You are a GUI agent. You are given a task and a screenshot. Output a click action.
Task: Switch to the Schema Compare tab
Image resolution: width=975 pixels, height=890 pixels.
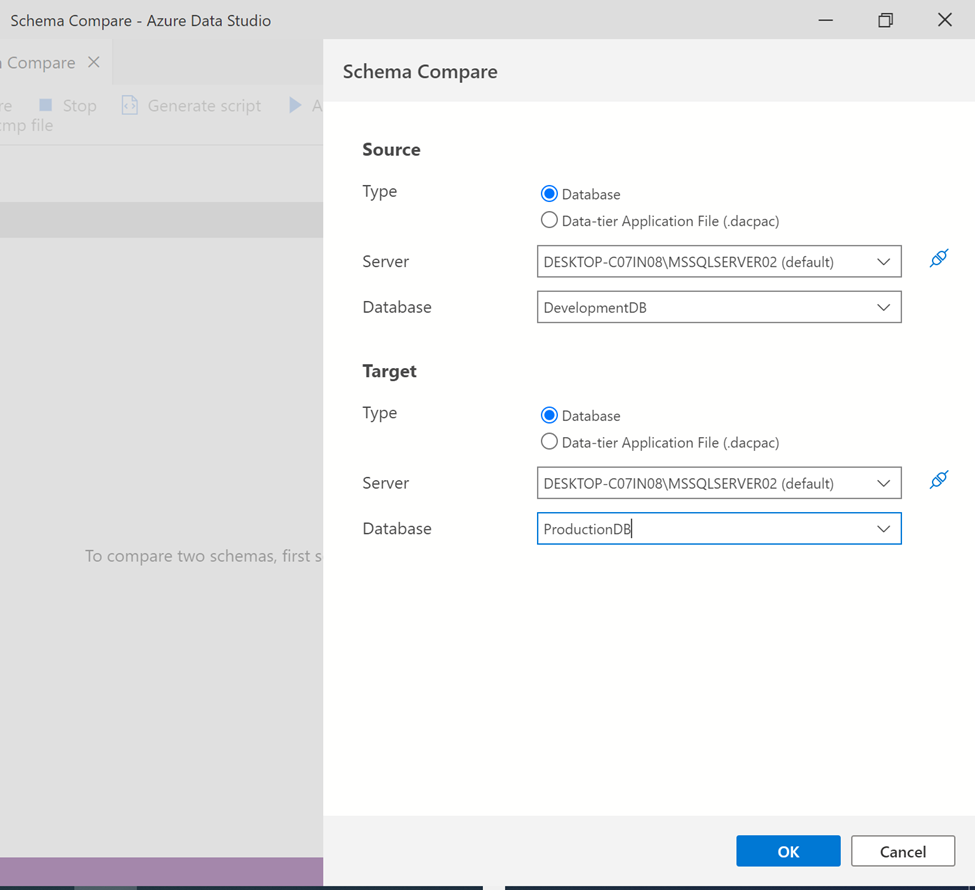pos(40,62)
